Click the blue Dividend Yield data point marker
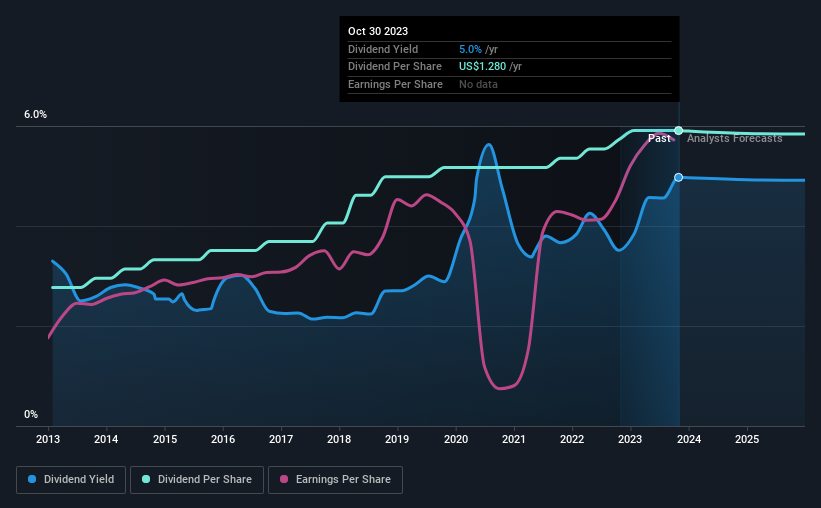This screenshot has height=508, width=821. click(679, 178)
